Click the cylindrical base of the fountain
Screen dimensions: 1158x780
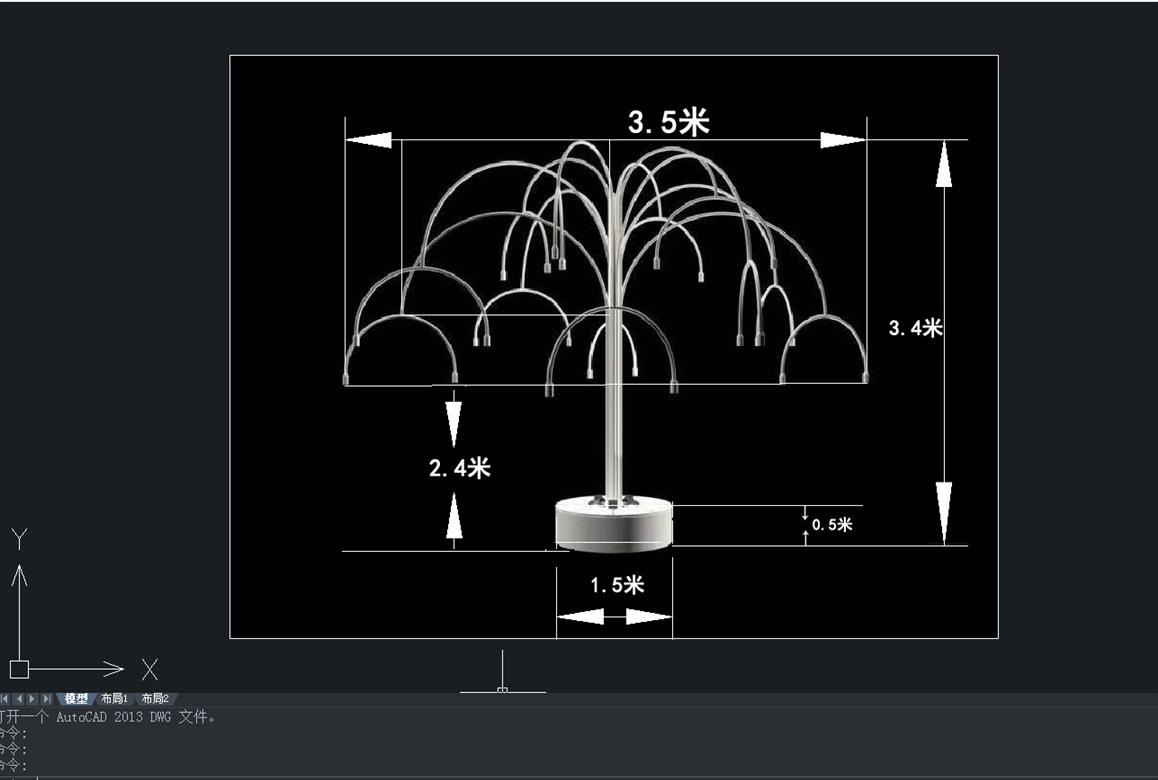coord(614,524)
